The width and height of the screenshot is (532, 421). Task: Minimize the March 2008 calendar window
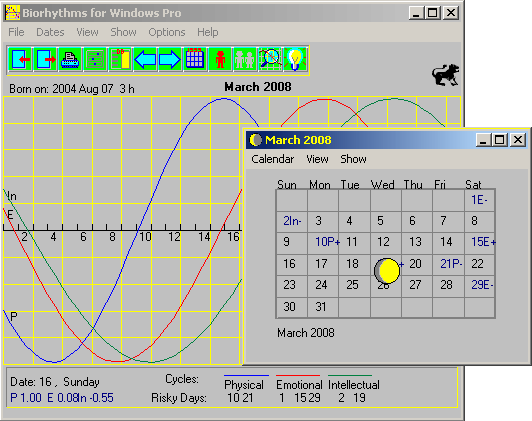pos(483,140)
